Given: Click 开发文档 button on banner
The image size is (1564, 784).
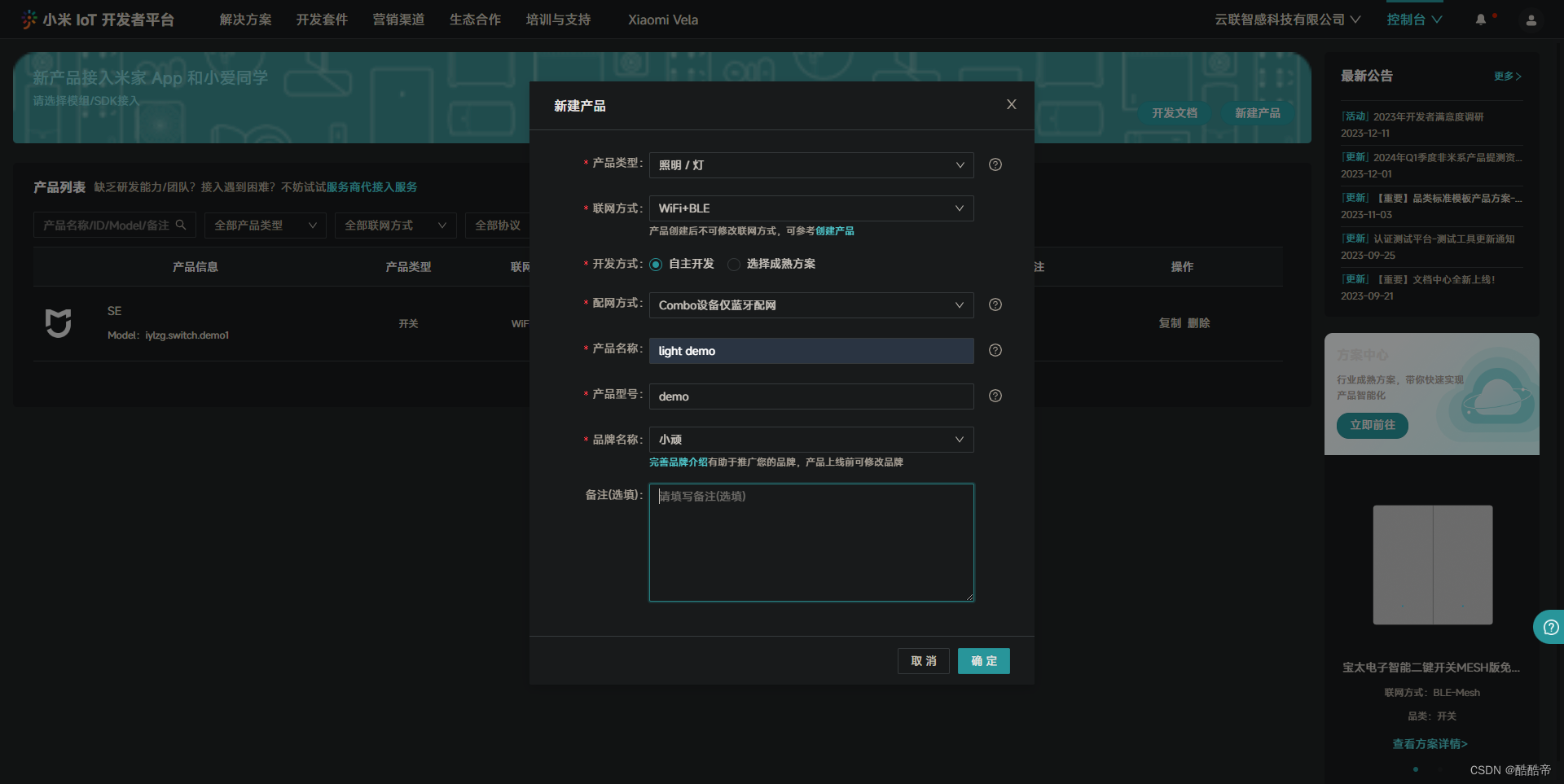Looking at the screenshot, I should point(1175,113).
